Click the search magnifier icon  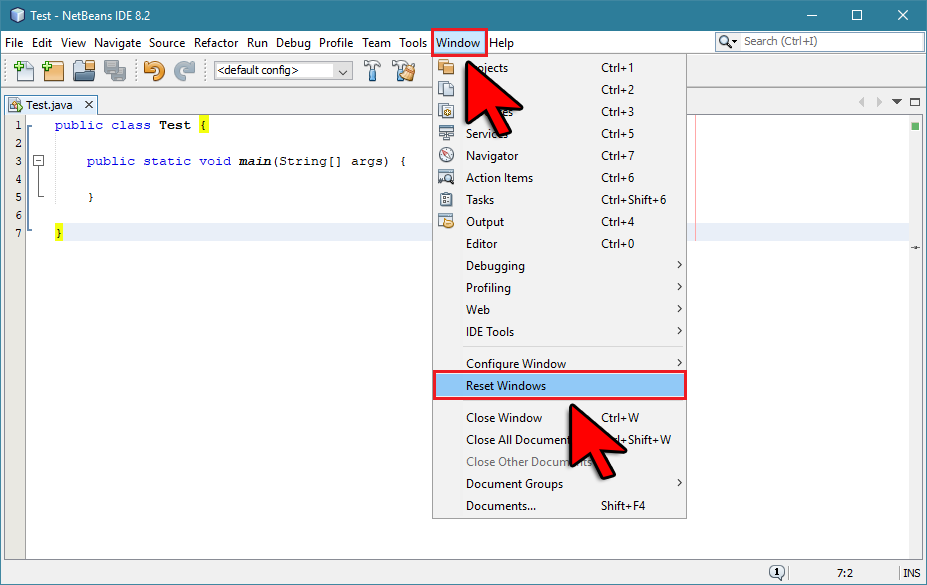click(727, 41)
